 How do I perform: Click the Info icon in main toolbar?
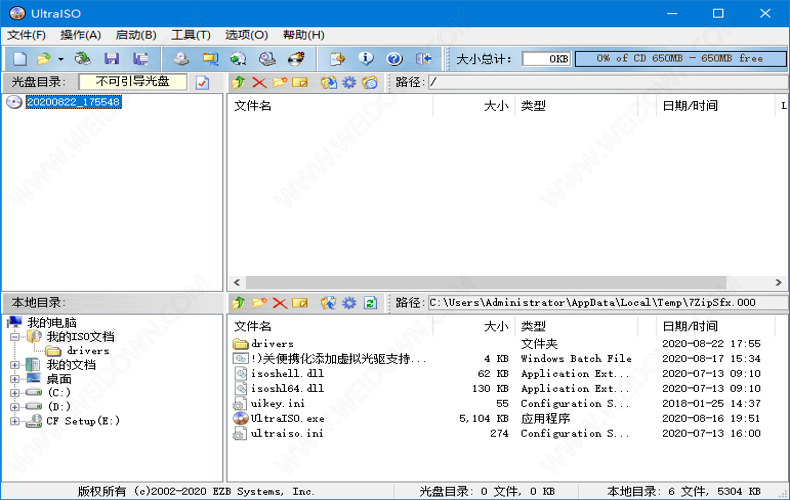[x=366, y=59]
